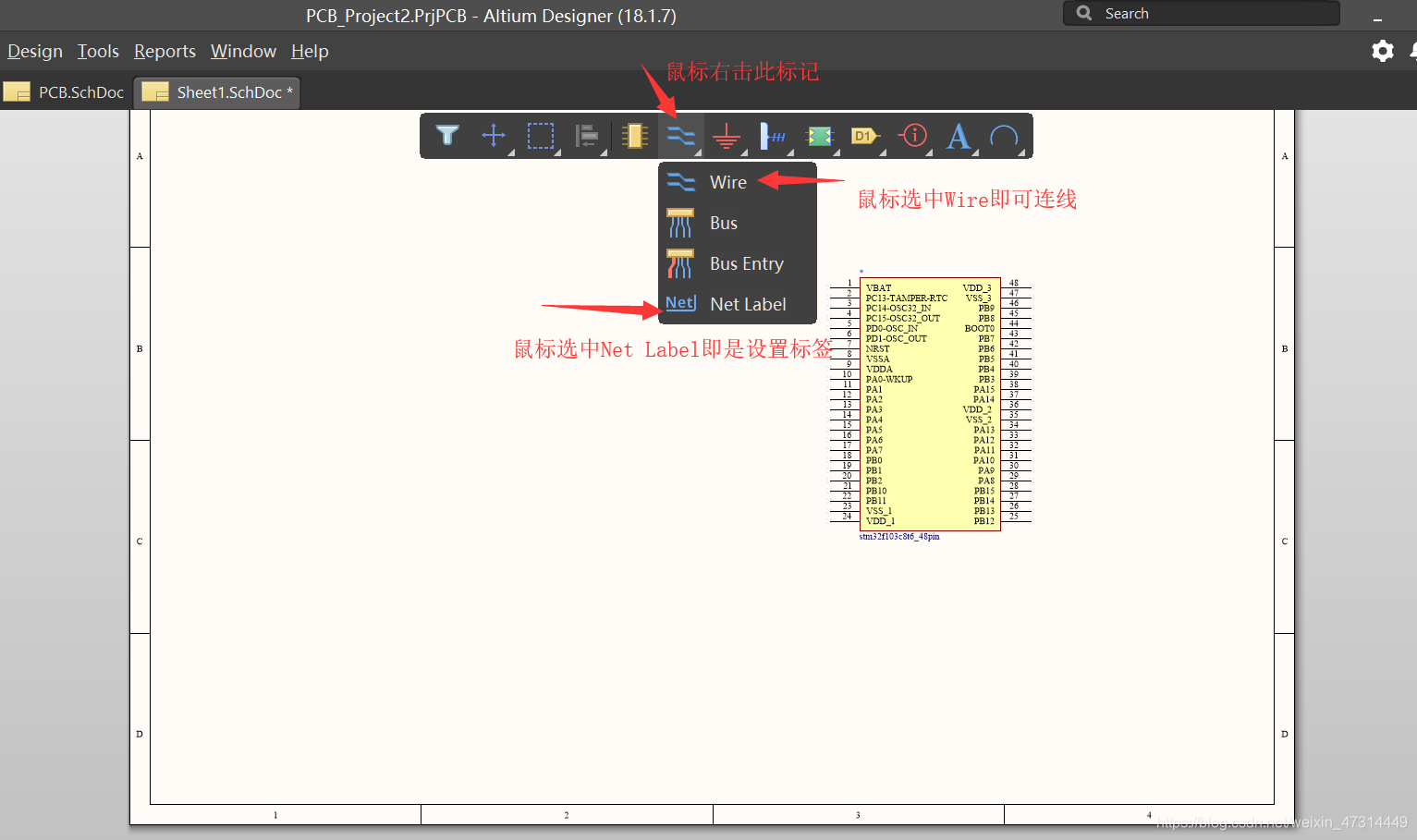Select the Place Harness tool icon
Screen dimensions: 1417x840
pos(773,136)
